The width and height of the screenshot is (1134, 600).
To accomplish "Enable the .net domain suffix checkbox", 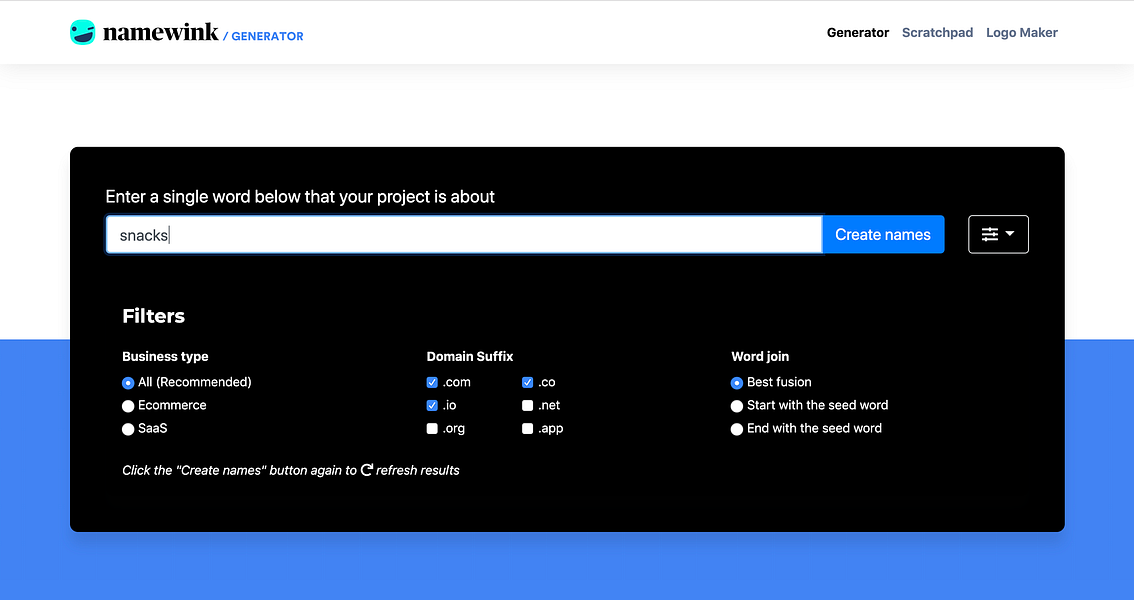I will [527, 405].
